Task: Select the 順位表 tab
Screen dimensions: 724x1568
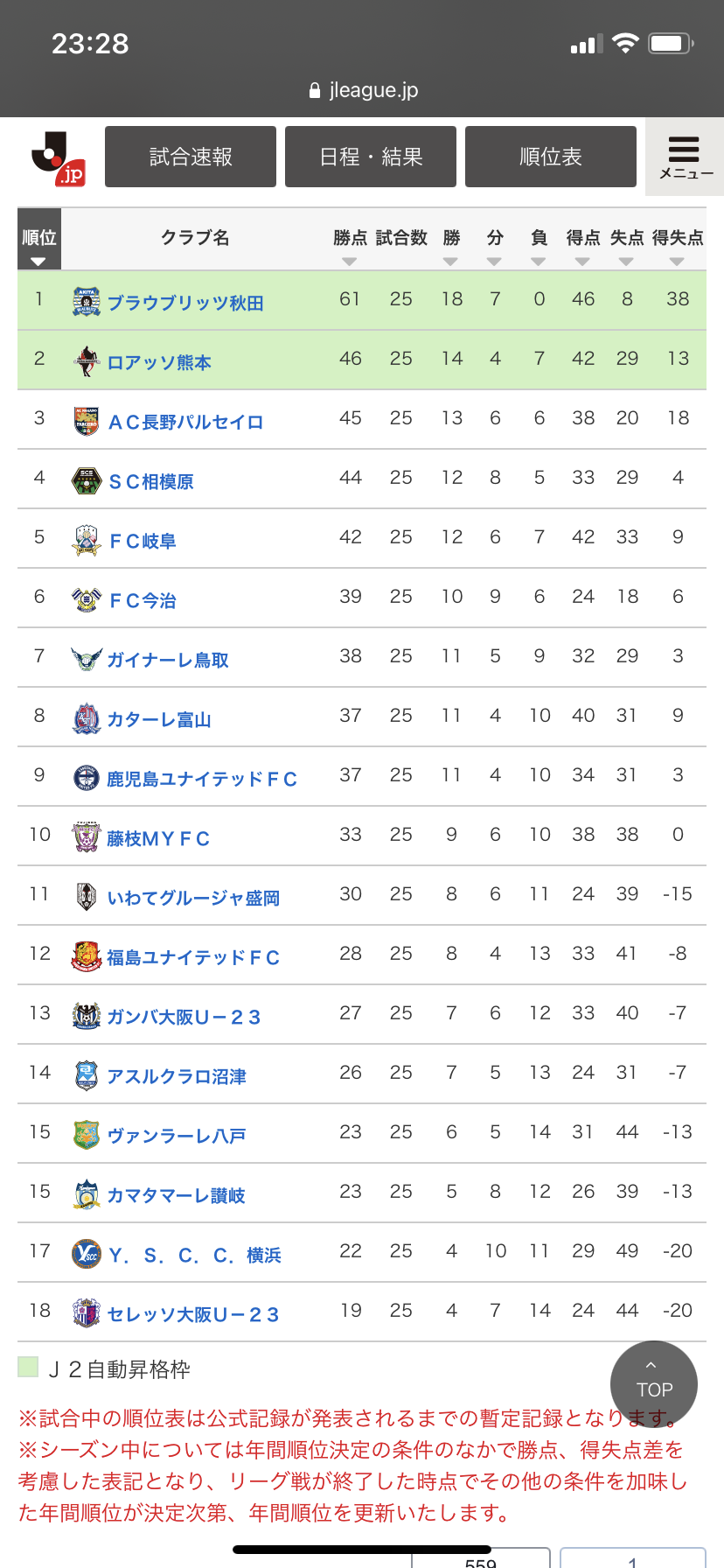Action: click(x=551, y=157)
